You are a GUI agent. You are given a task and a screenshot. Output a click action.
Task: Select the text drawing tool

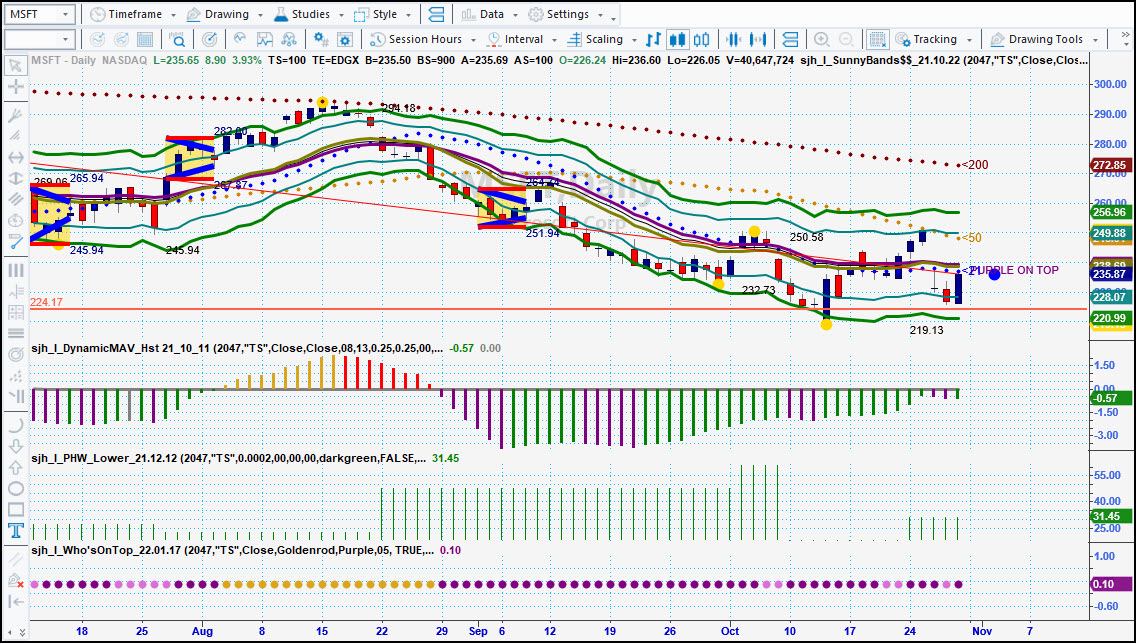click(x=15, y=531)
